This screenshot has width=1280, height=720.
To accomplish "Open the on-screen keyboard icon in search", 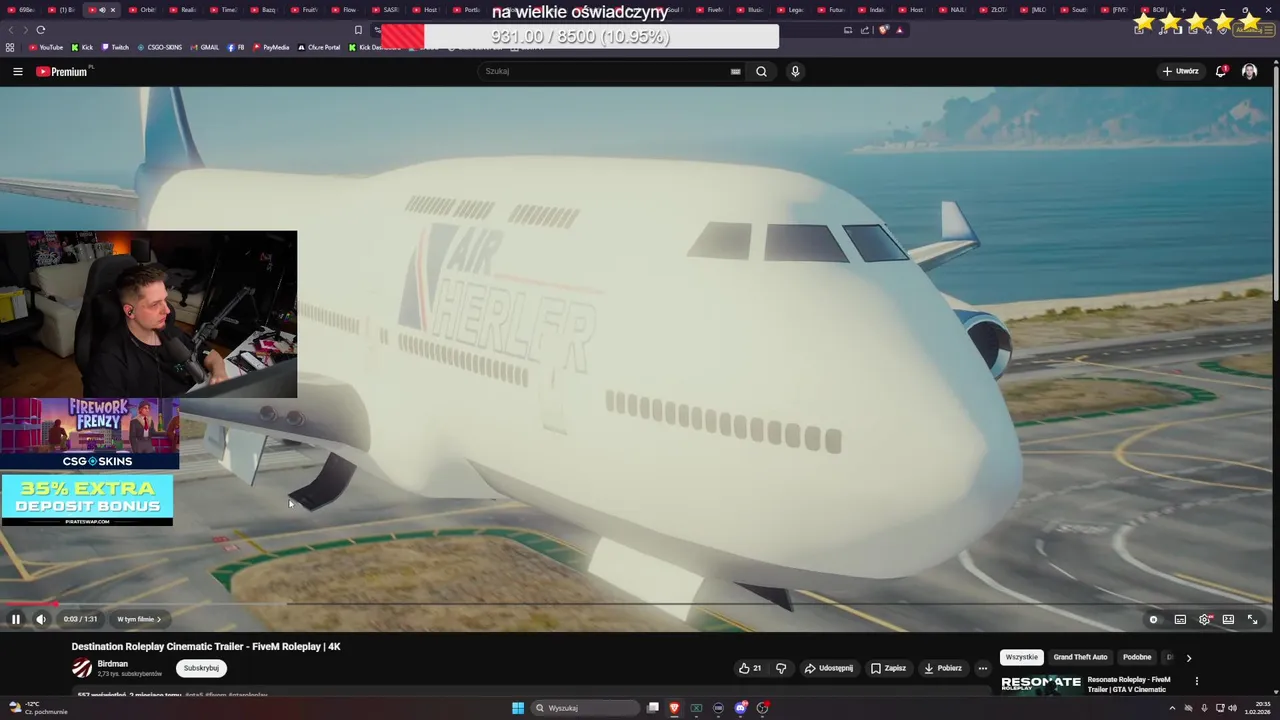I will click(736, 71).
